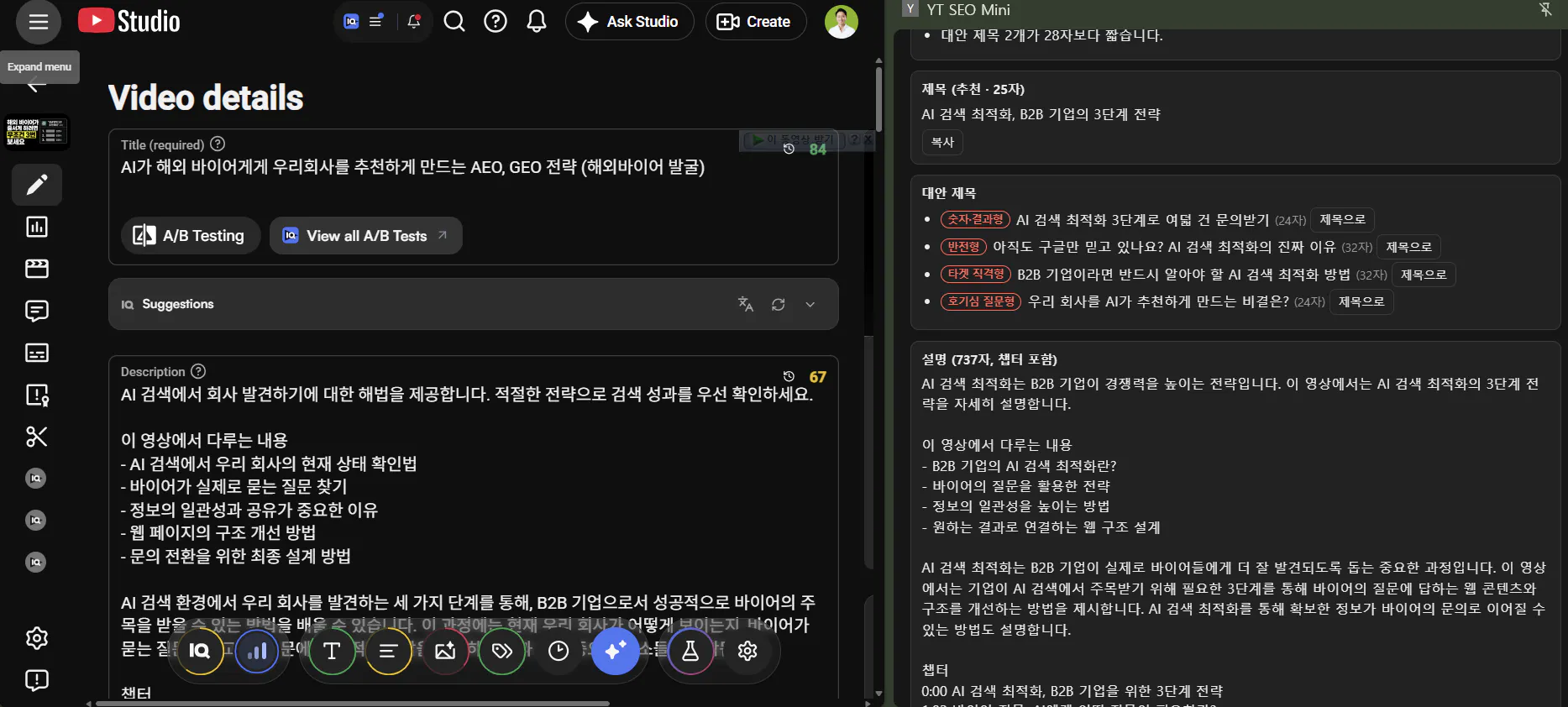Click the video thumbnail in left sidebar
Viewport: 1568px width, 707px height.
coord(37,132)
